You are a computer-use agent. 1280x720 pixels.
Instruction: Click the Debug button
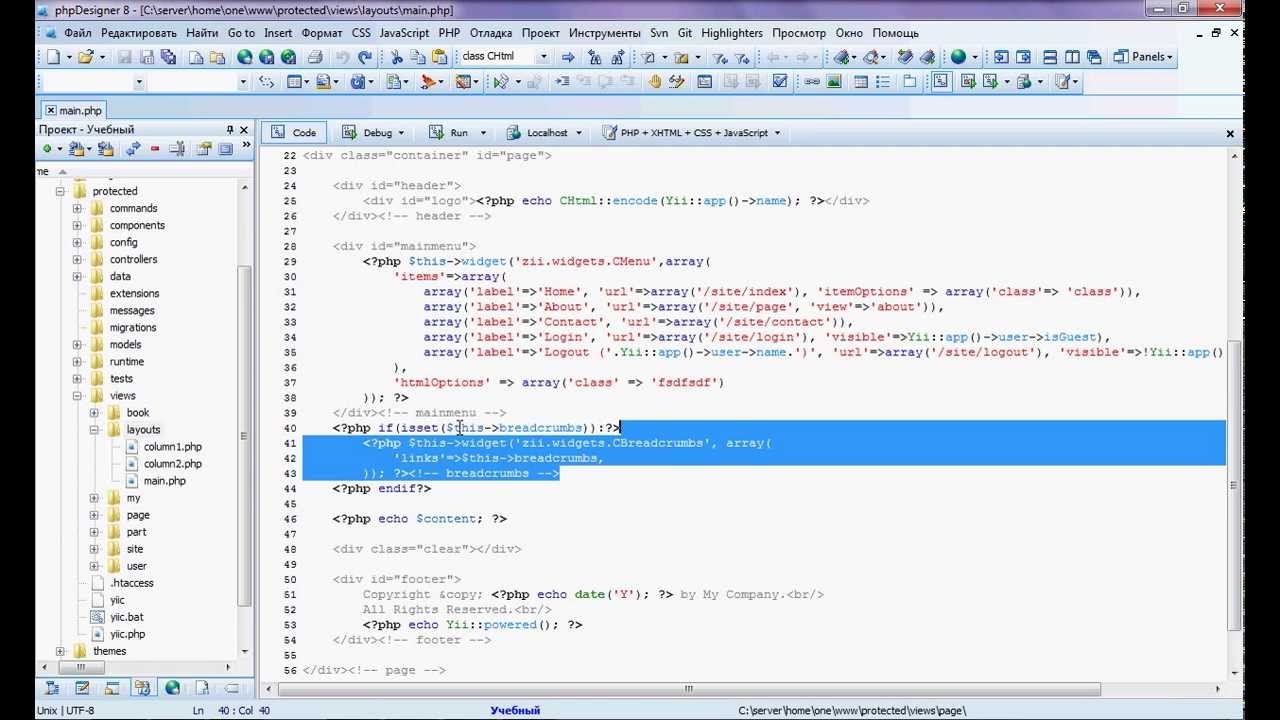[x=367, y=133]
